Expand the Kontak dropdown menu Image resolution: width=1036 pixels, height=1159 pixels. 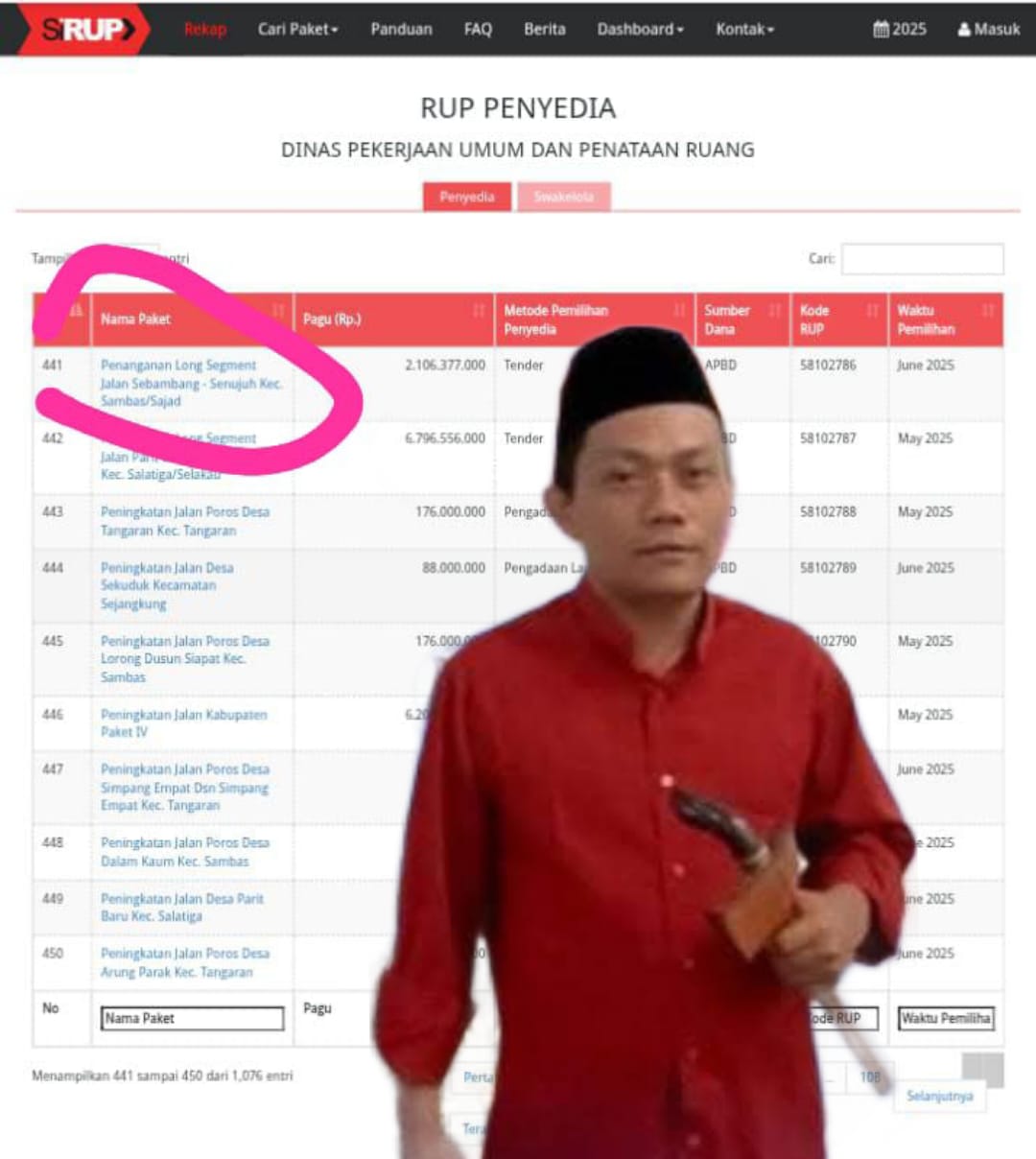click(744, 29)
